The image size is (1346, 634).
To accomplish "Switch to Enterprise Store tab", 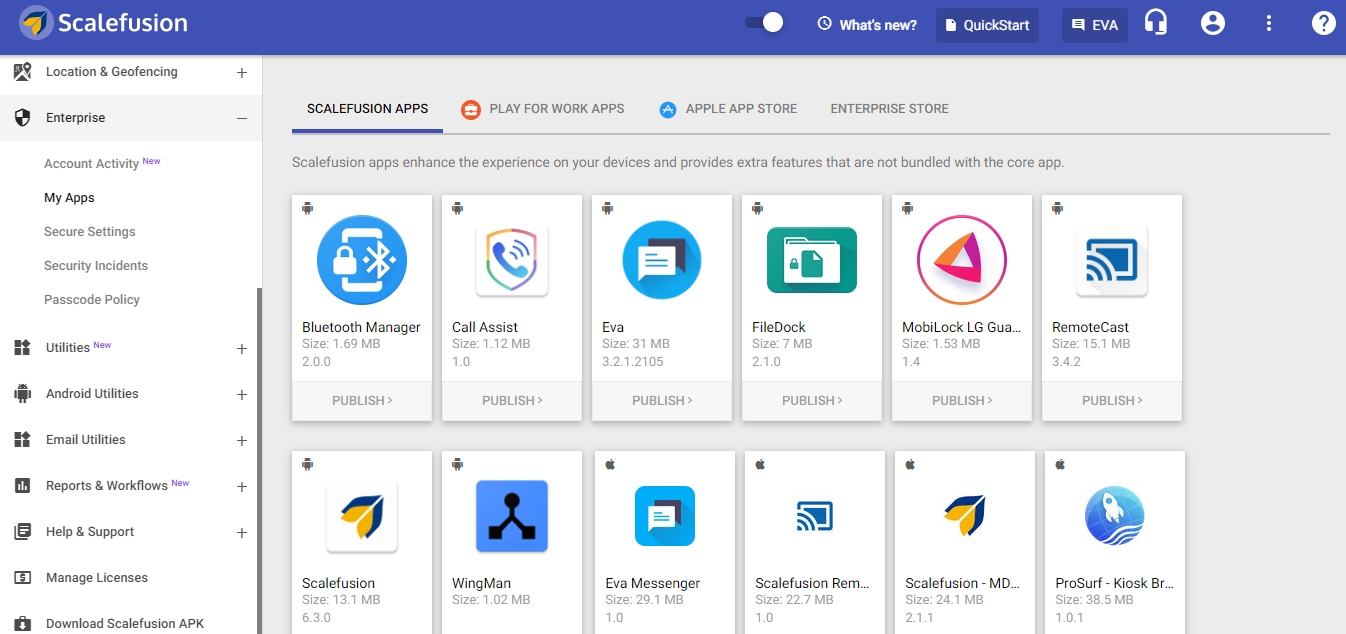I will 890,109.
